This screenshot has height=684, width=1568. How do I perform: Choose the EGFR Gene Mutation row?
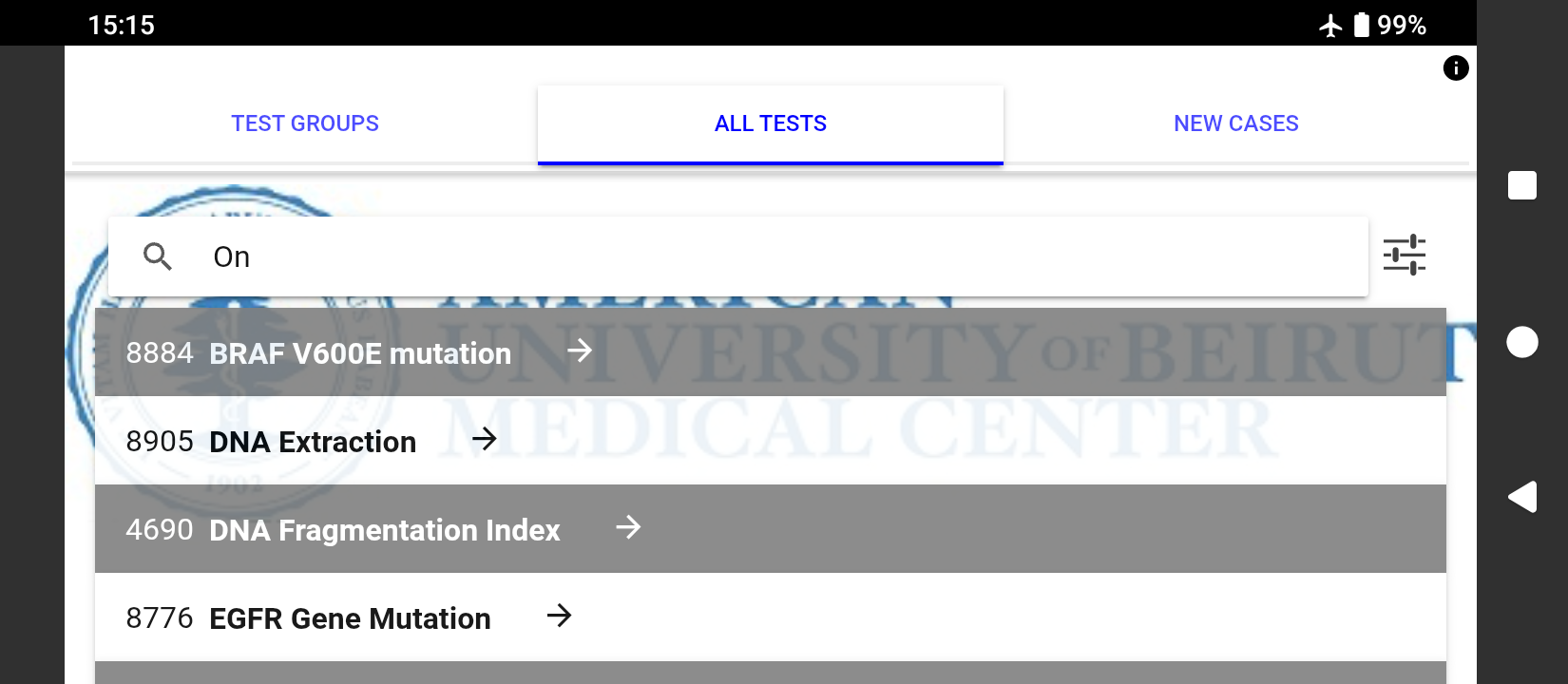(350, 618)
